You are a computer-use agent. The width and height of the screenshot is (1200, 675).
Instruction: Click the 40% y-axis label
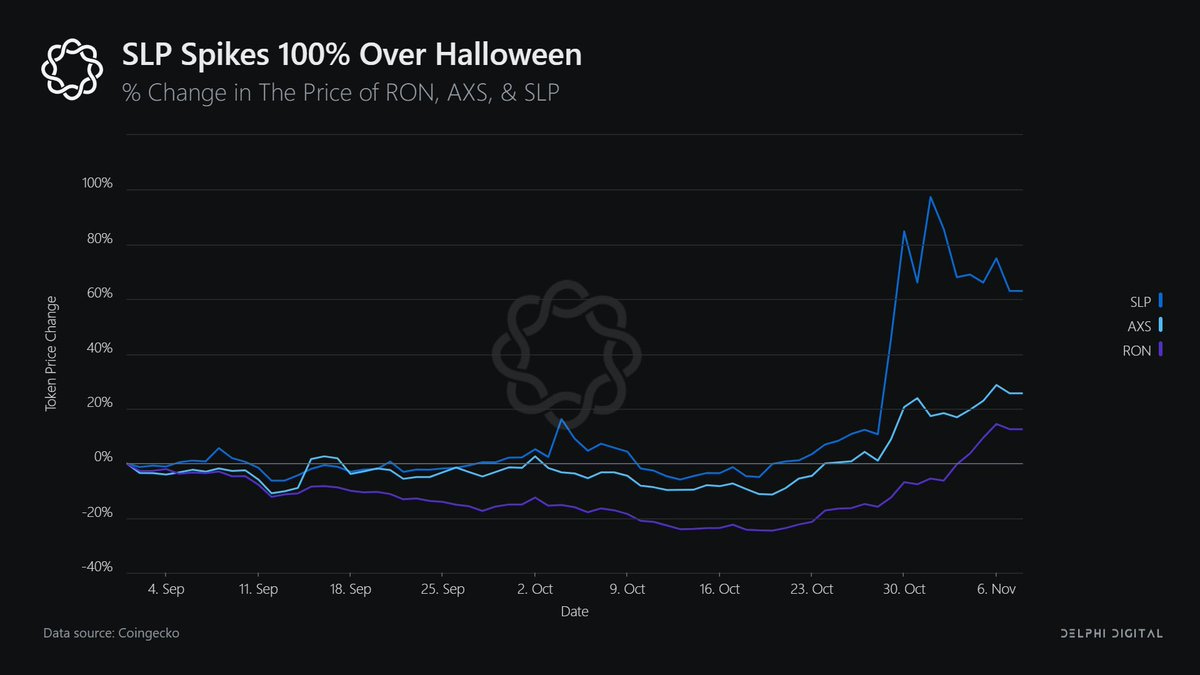(x=100, y=349)
